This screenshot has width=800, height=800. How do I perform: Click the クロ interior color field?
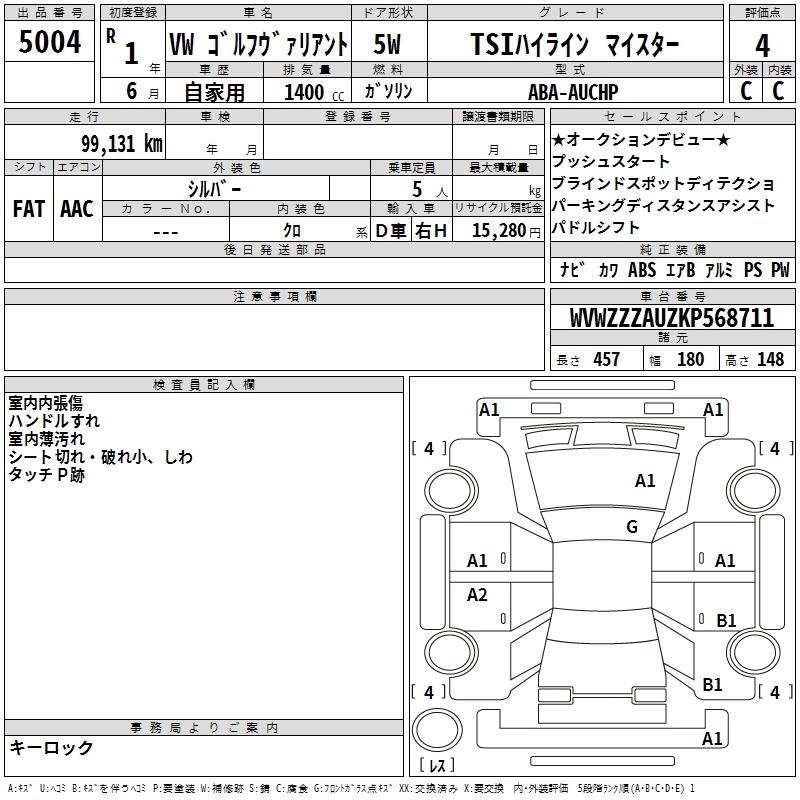(292, 231)
